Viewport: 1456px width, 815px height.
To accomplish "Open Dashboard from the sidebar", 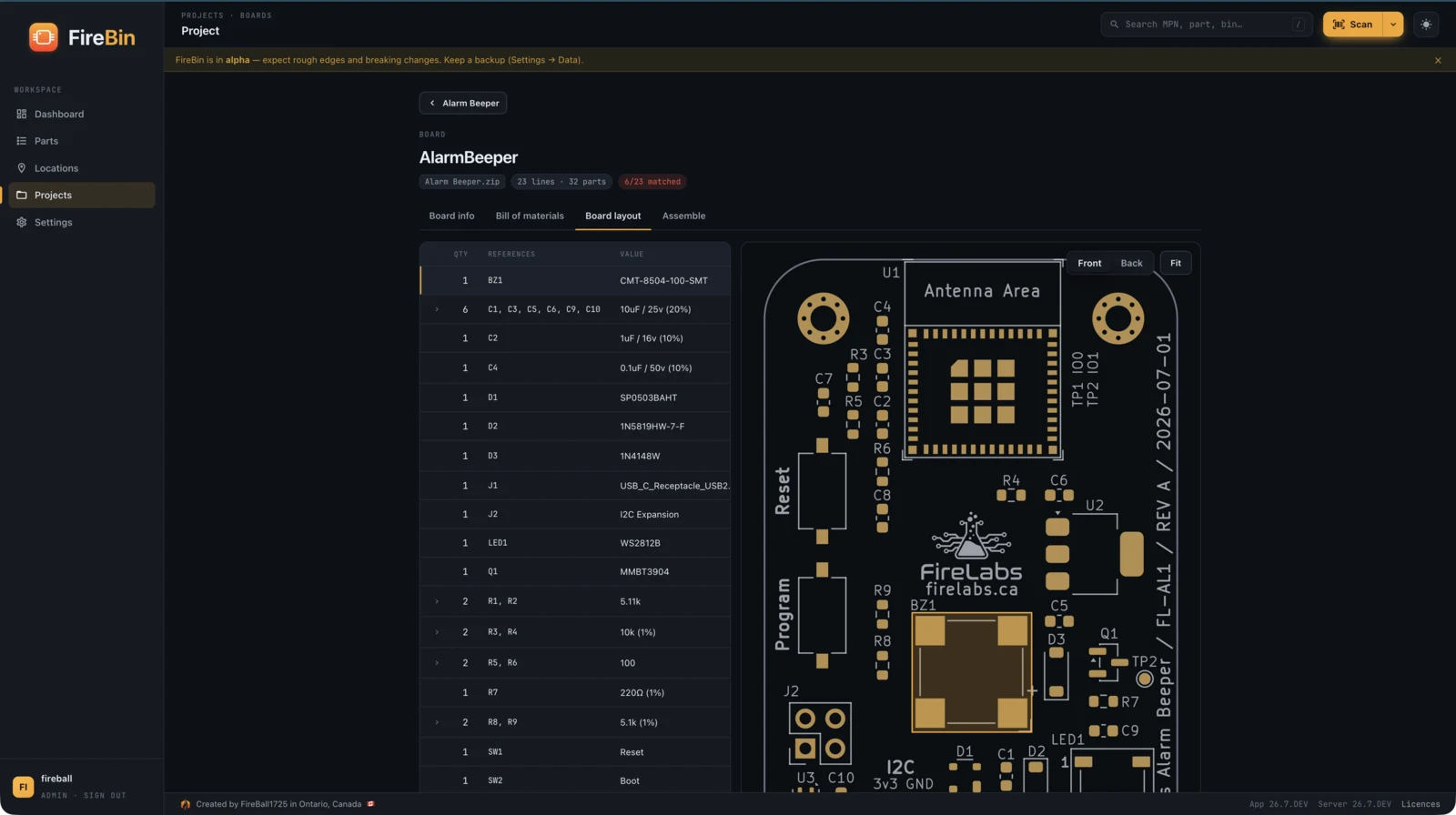I will [x=82, y=114].
